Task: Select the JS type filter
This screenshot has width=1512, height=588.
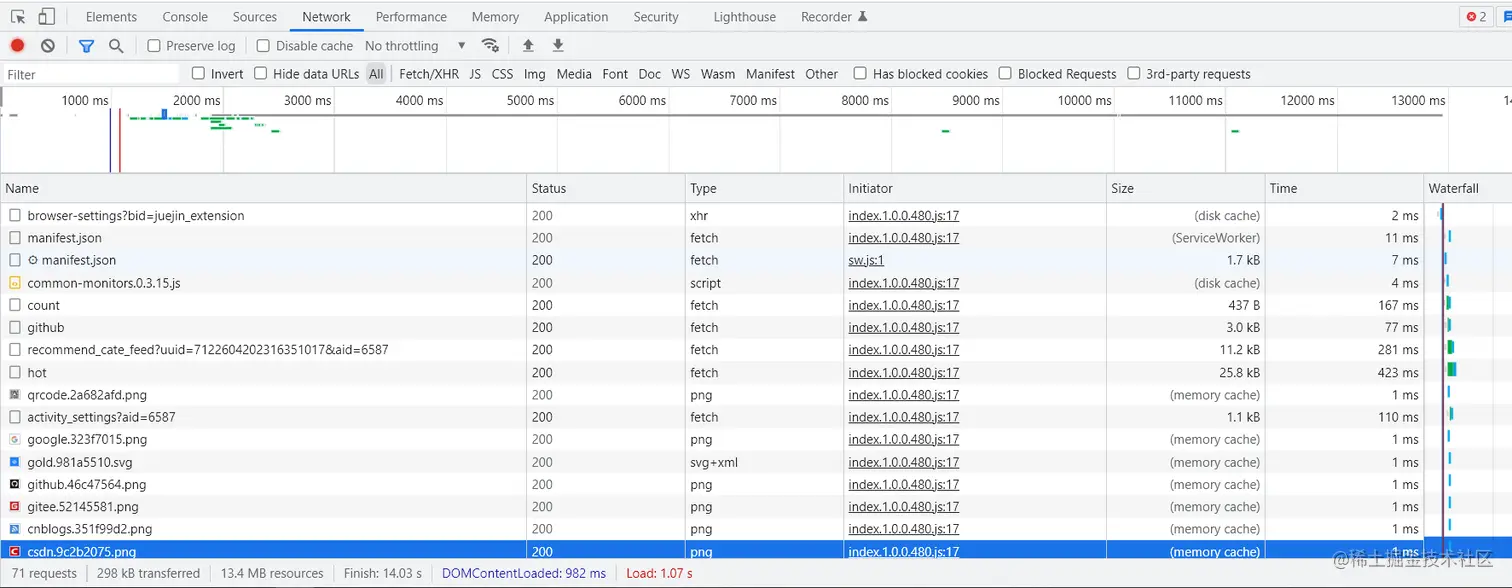Action: pyautogui.click(x=475, y=74)
